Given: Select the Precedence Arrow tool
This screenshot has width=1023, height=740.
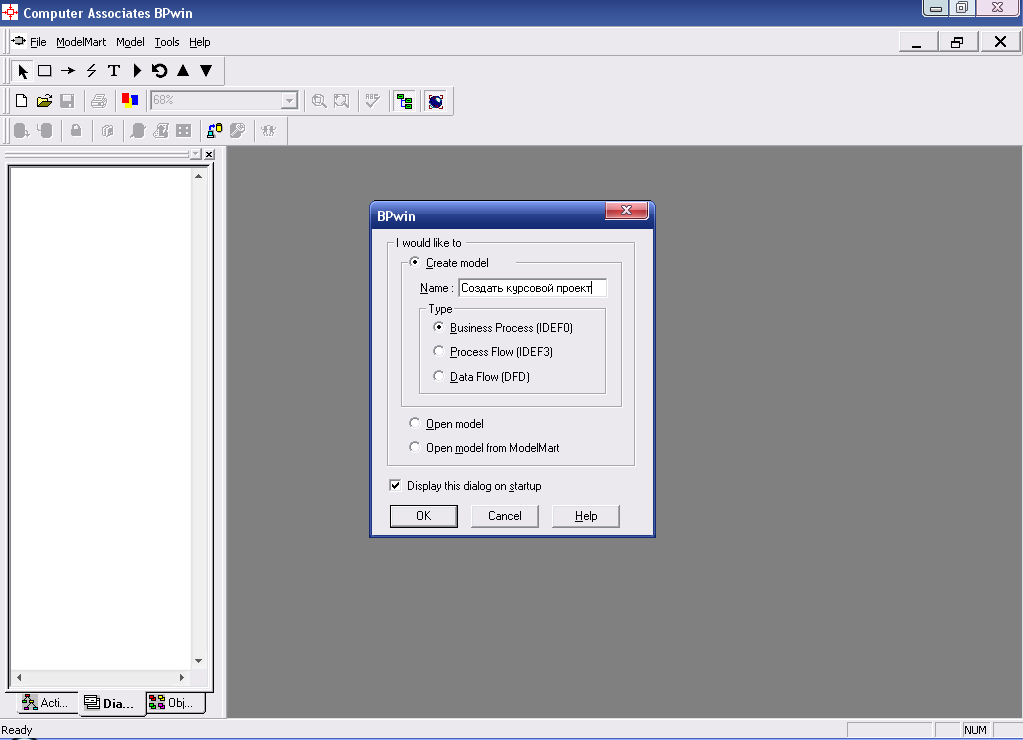Looking at the screenshot, I should (x=68, y=70).
